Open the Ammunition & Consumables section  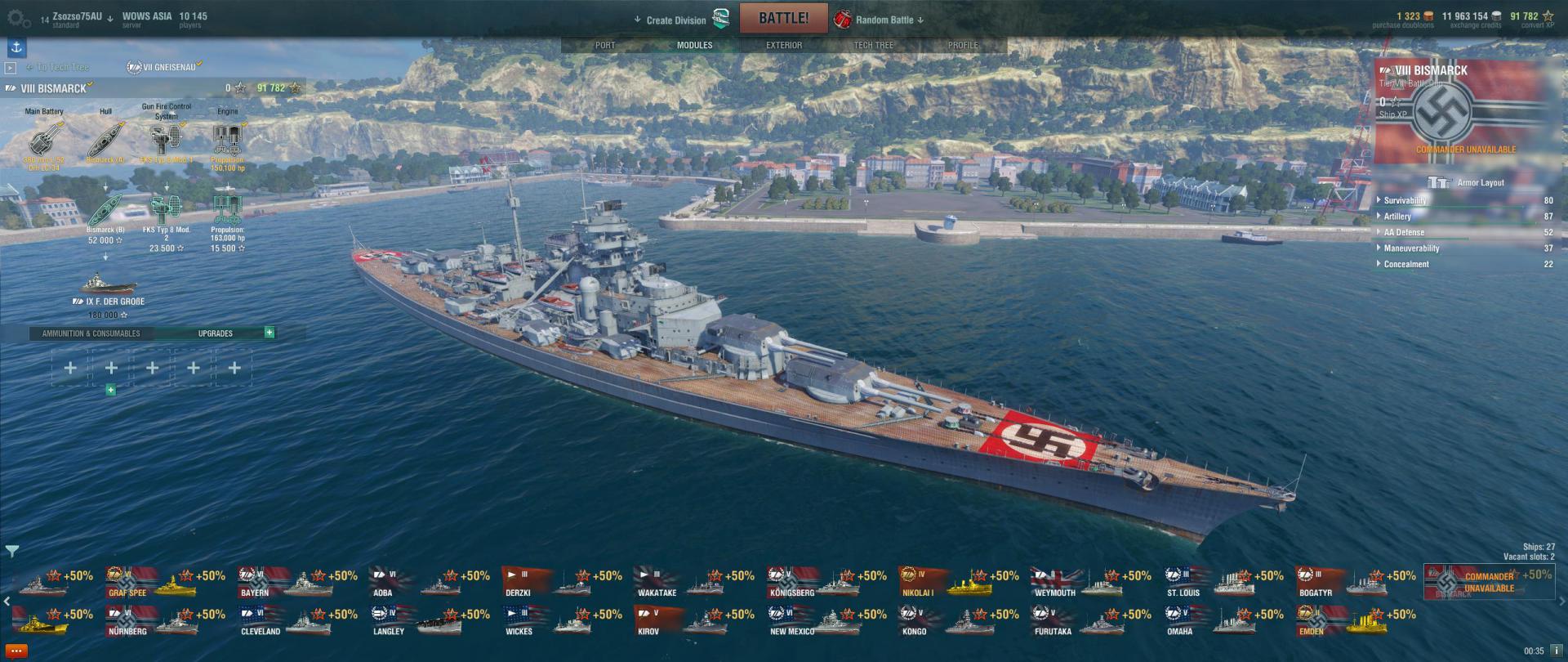pyautogui.click(x=91, y=333)
